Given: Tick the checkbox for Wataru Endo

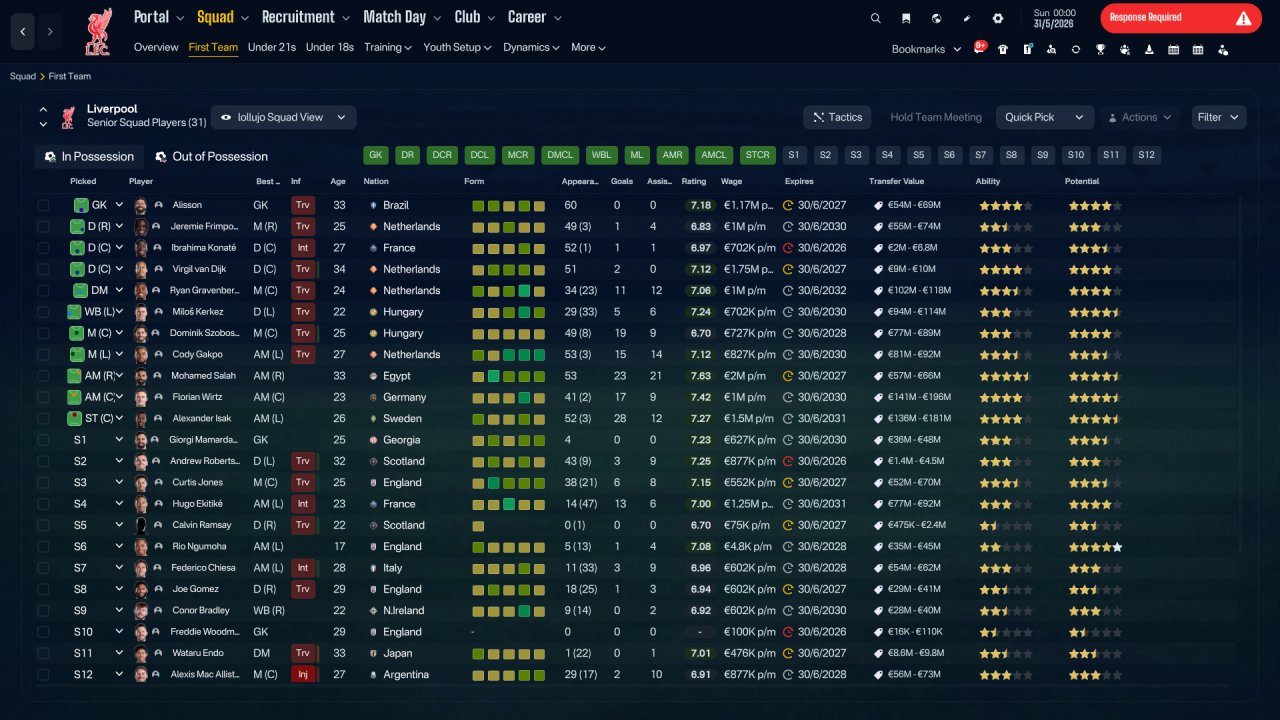Looking at the screenshot, I should tap(43, 653).
